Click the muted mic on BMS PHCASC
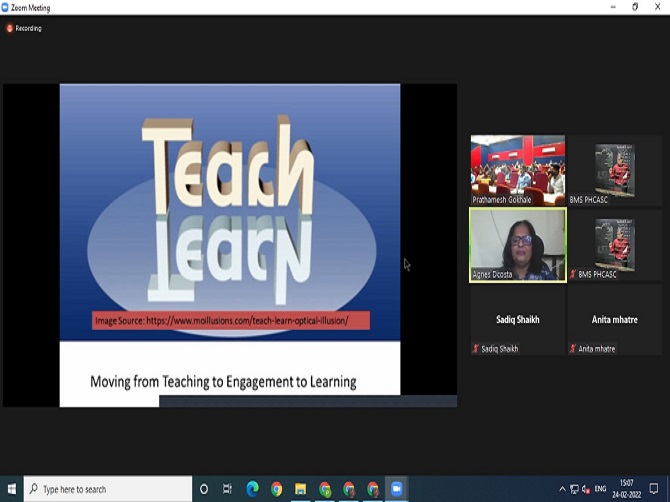This screenshot has height=502, width=670. click(x=573, y=274)
